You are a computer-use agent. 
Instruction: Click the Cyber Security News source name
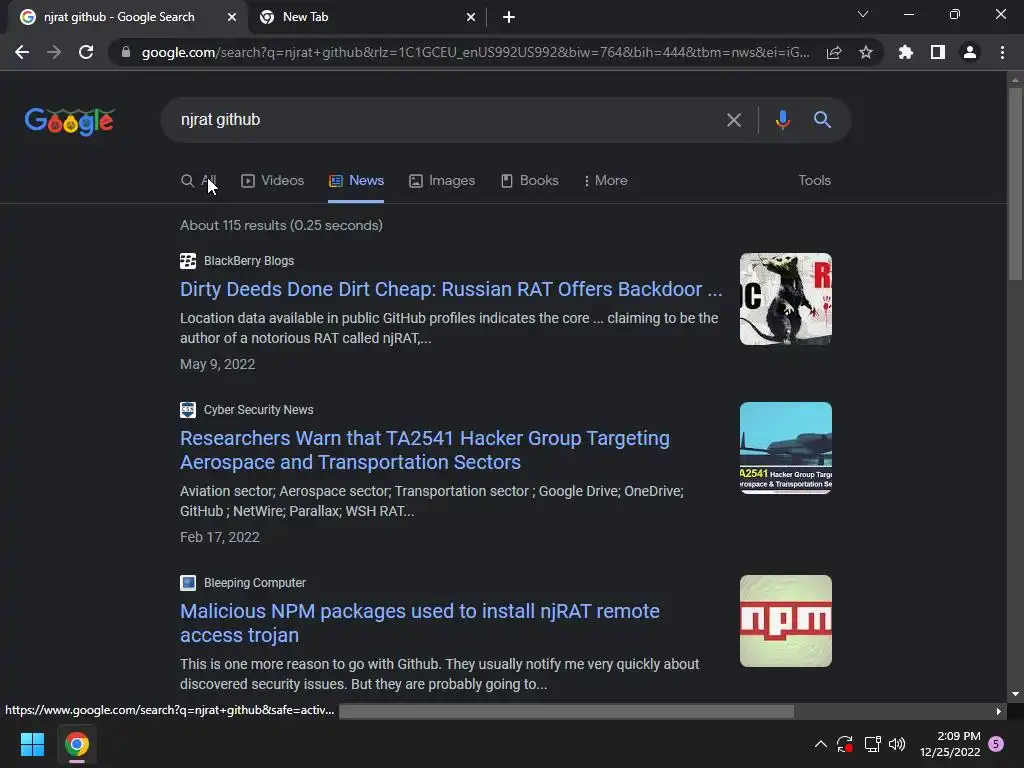[259, 410]
